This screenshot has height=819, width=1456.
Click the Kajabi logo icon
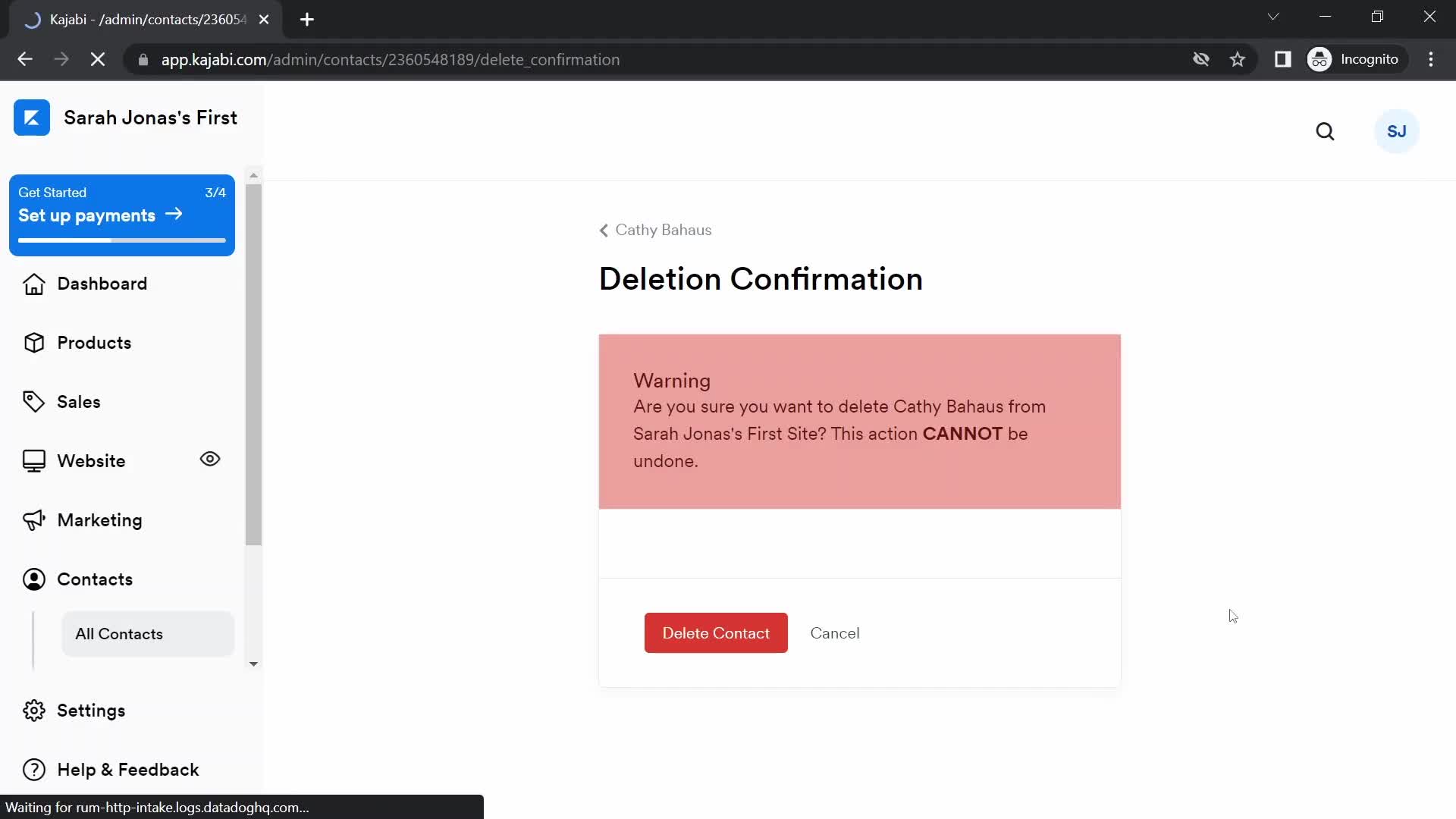click(x=32, y=118)
